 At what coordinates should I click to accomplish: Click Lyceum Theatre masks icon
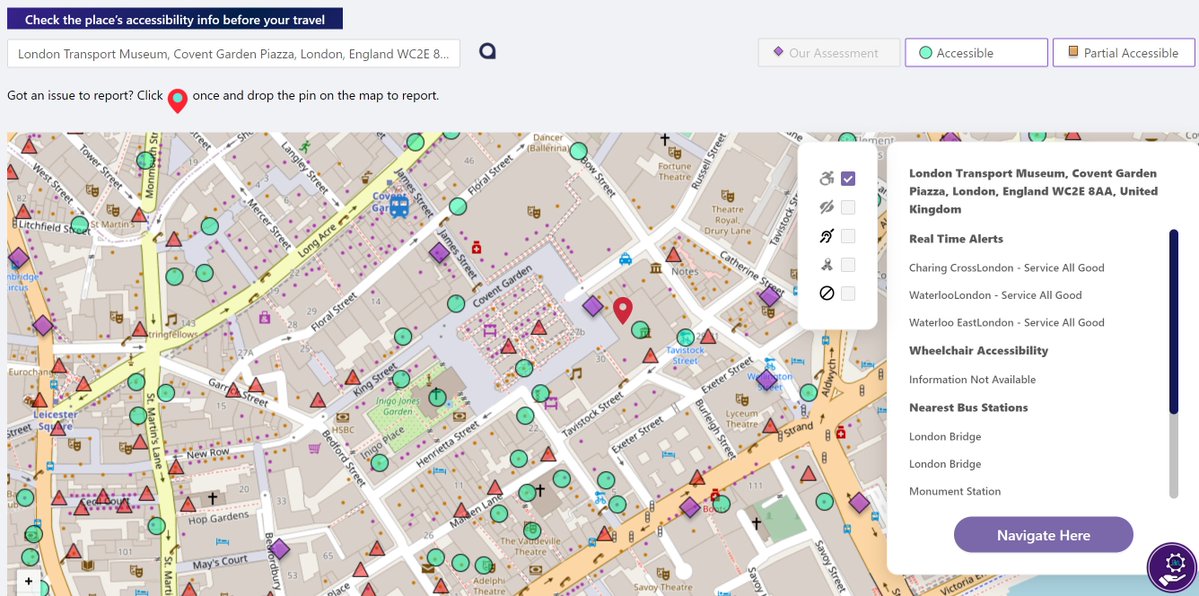click(741, 399)
